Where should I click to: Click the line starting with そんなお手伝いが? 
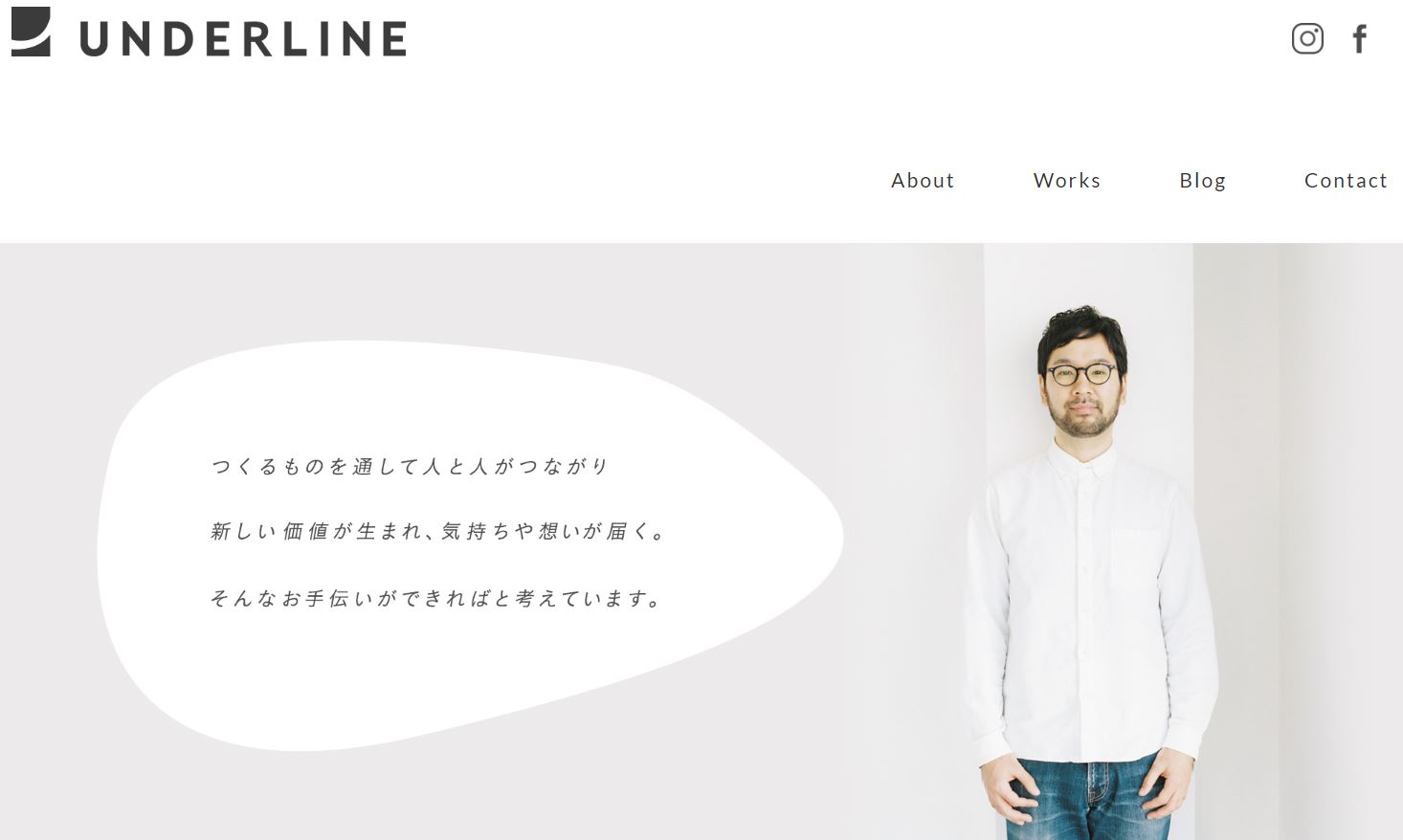tap(436, 598)
